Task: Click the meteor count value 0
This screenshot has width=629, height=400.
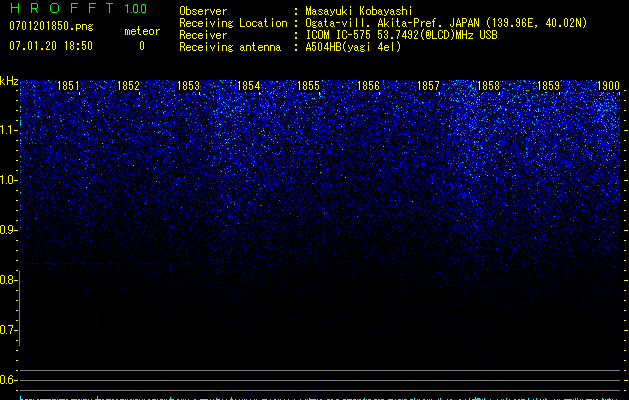Action: (142, 46)
